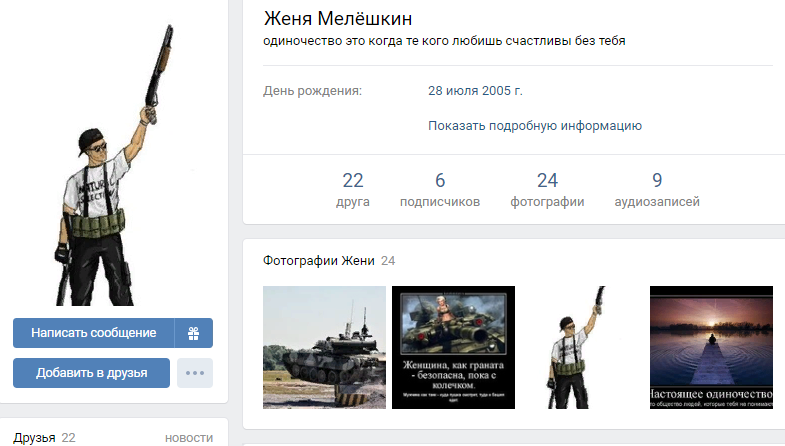Open the grenade demotivator photo thumbnail
Viewport: 785px width, 446px height.
pos(453,347)
